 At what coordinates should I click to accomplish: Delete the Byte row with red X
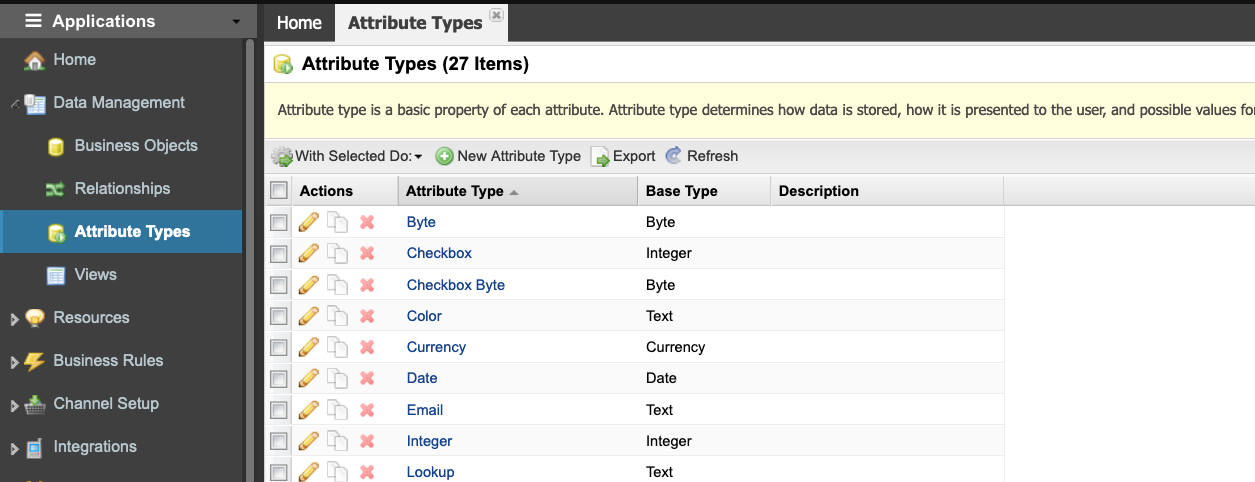click(x=367, y=222)
